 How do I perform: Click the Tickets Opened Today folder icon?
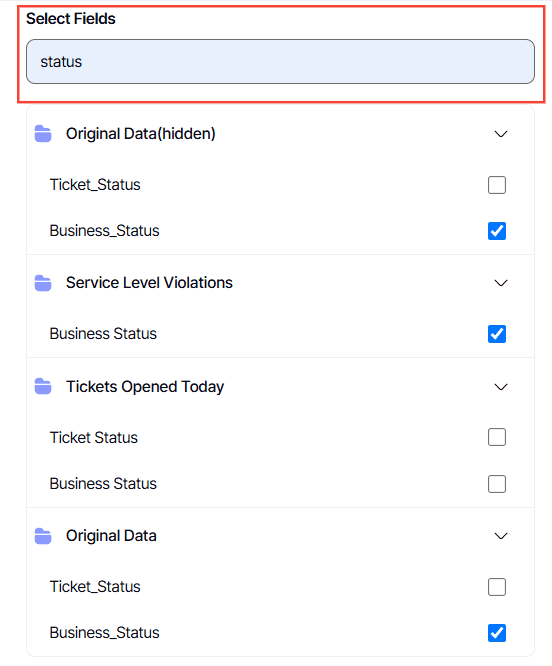point(43,387)
